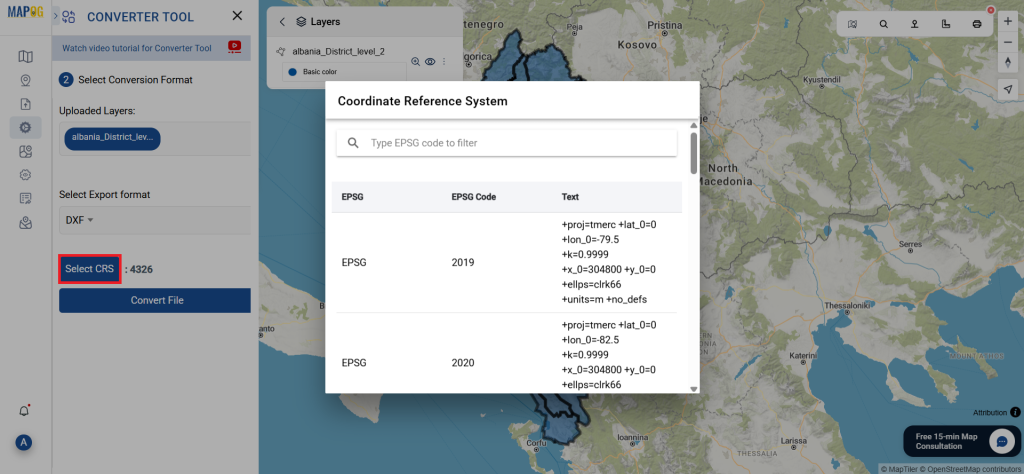The image size is (1024, 474).
Task: Open the chat bubble for map consultation
Action: tap(1001, 441)
